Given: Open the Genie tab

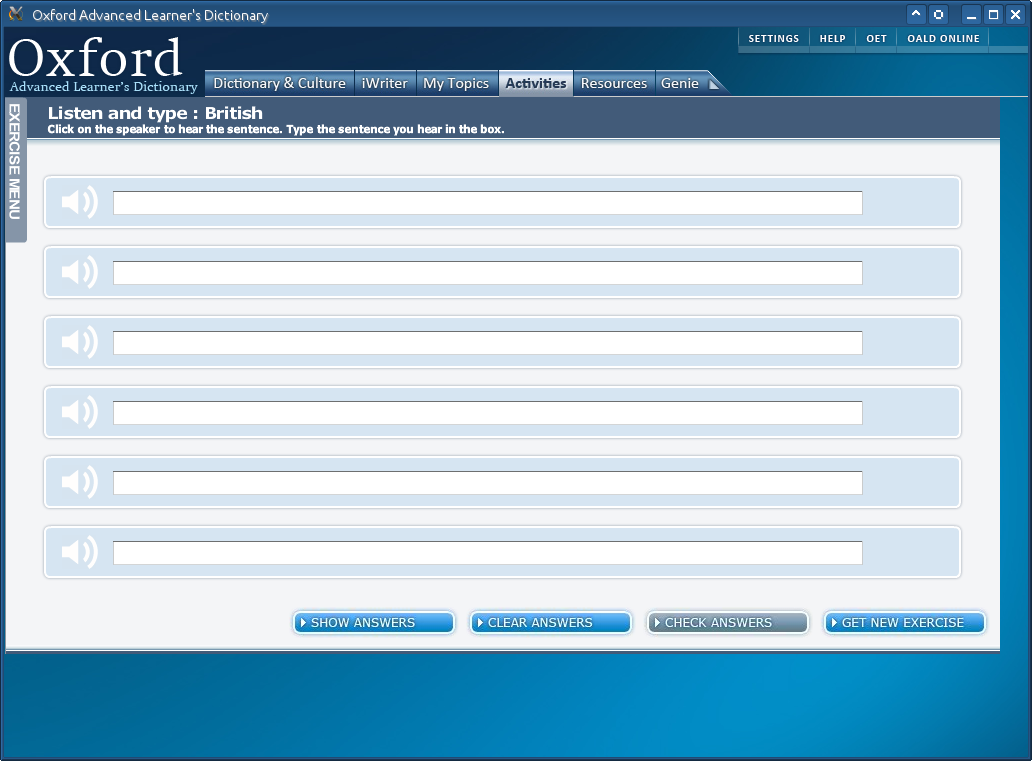Looking at the screenshot, I should click(680, 84).
